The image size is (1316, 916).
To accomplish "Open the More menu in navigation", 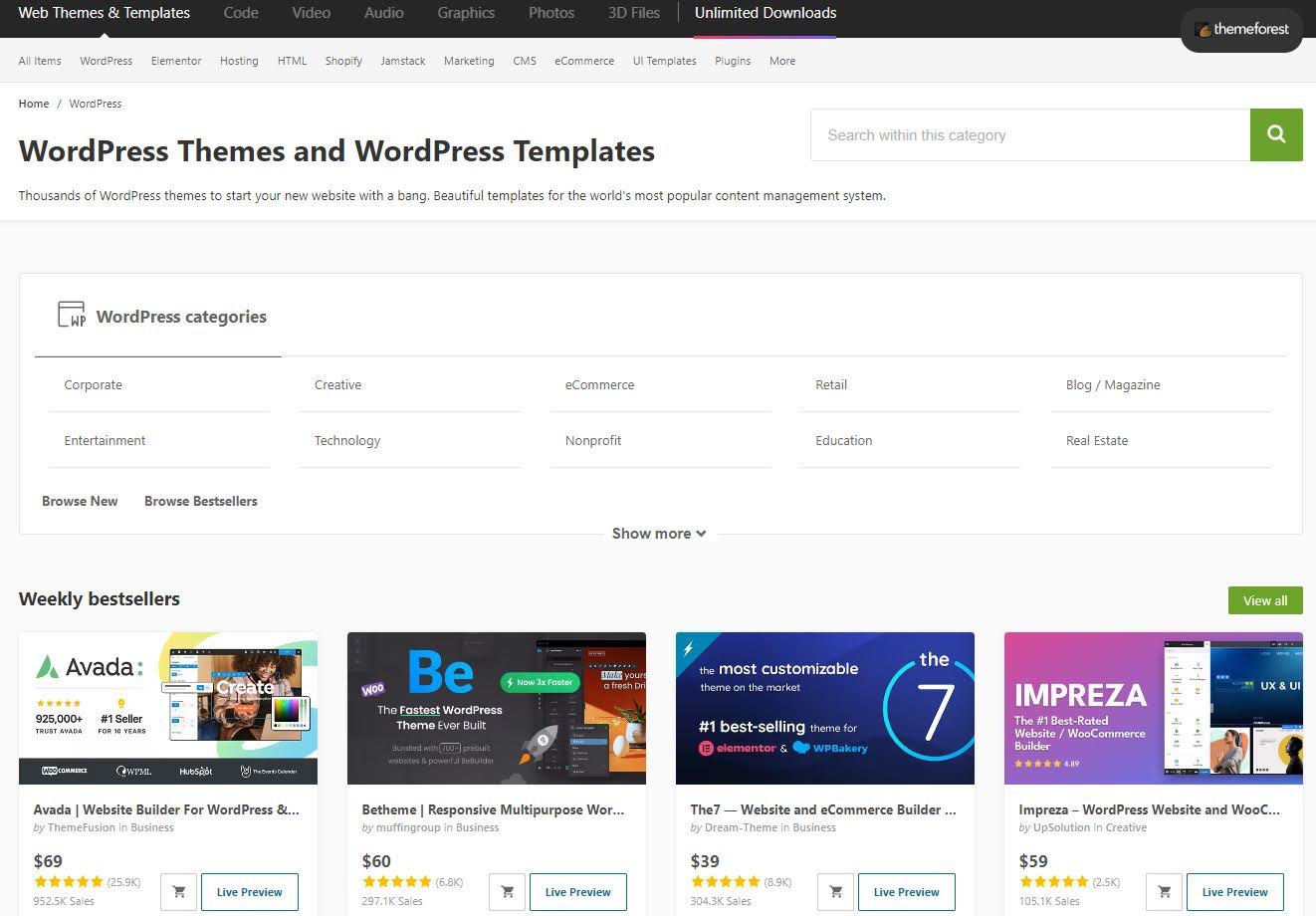I will pos(781,61).
